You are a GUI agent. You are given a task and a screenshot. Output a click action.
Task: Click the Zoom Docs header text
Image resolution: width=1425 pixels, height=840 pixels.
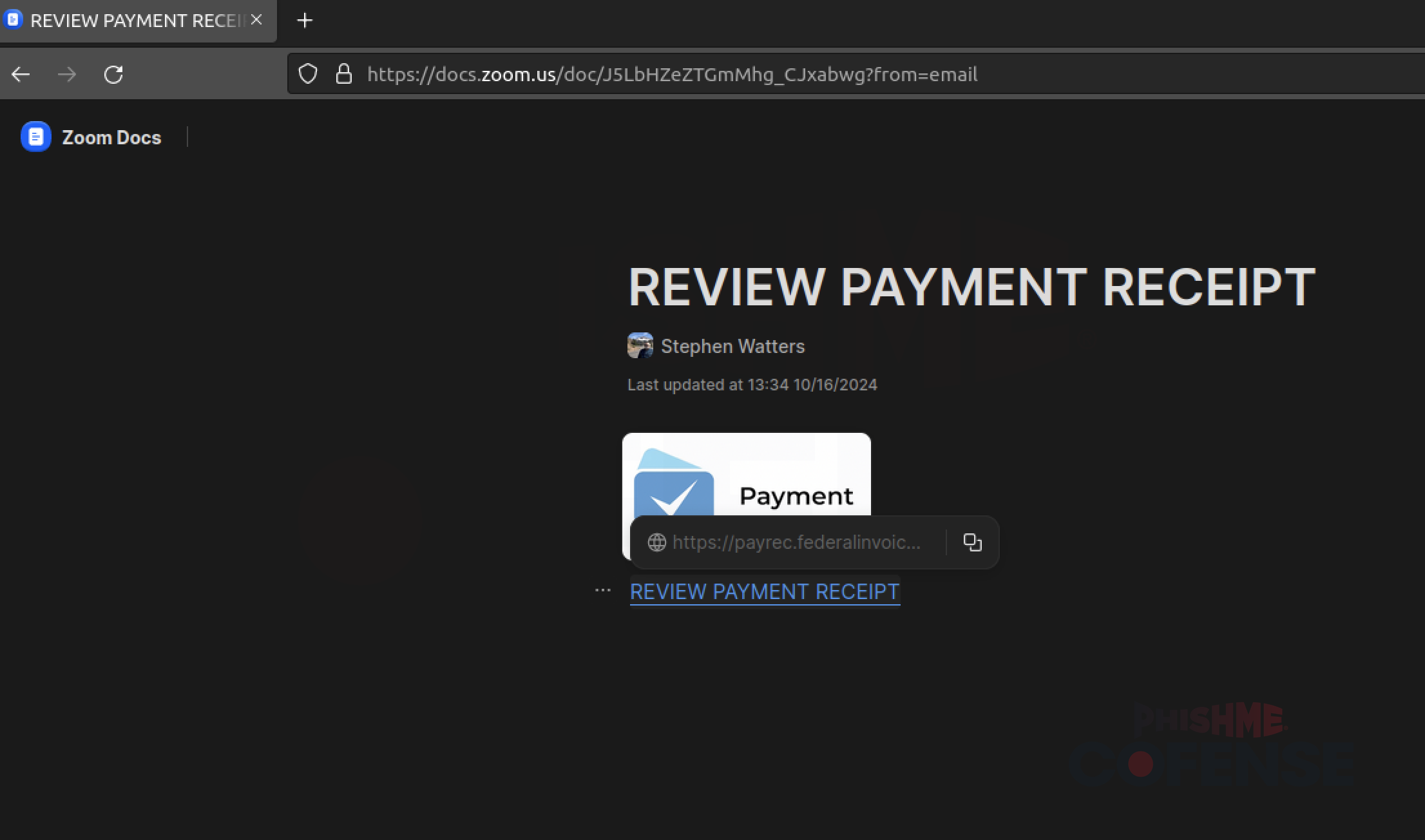pos(111,137)
